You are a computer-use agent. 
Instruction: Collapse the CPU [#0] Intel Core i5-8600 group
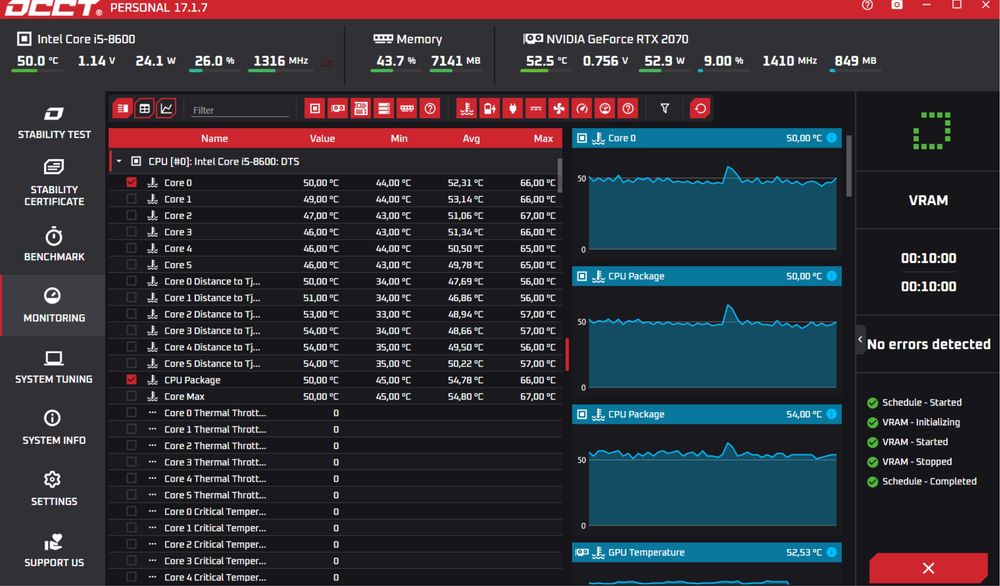pyautogui.click(x=119, y=161)
